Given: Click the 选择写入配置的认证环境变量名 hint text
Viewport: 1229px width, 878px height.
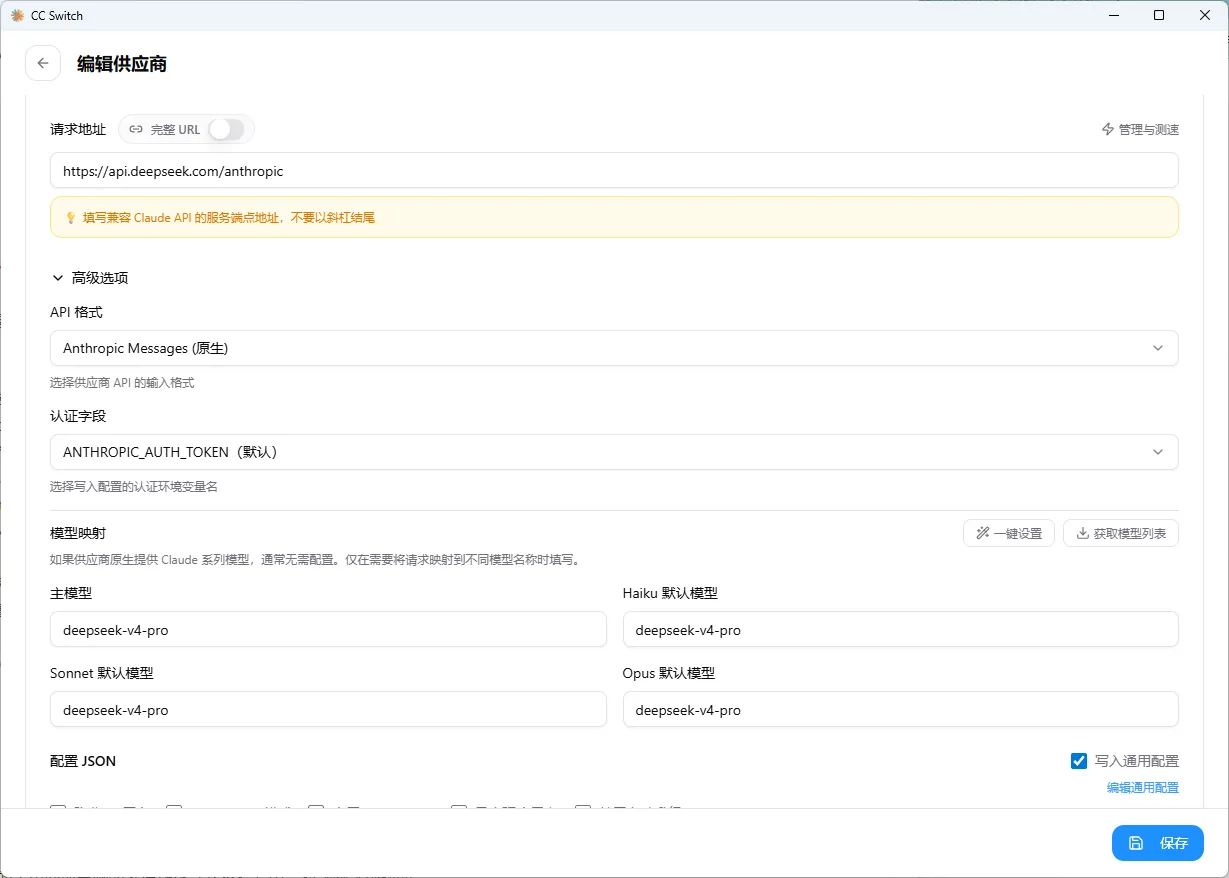Looking at the screenshot, I should coord(134,487).
